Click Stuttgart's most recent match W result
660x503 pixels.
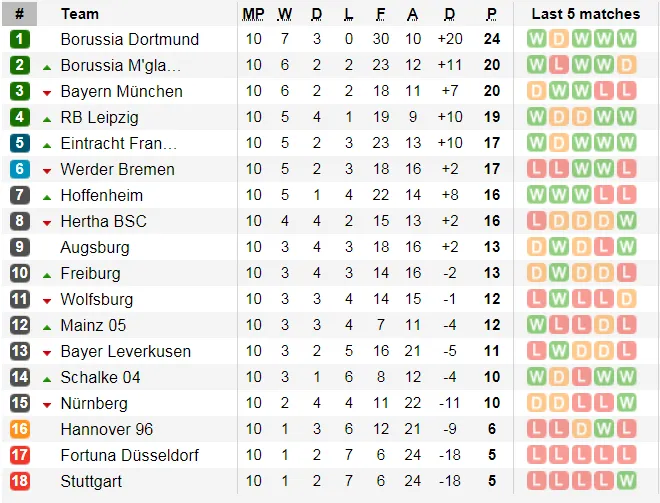point(627,482)
